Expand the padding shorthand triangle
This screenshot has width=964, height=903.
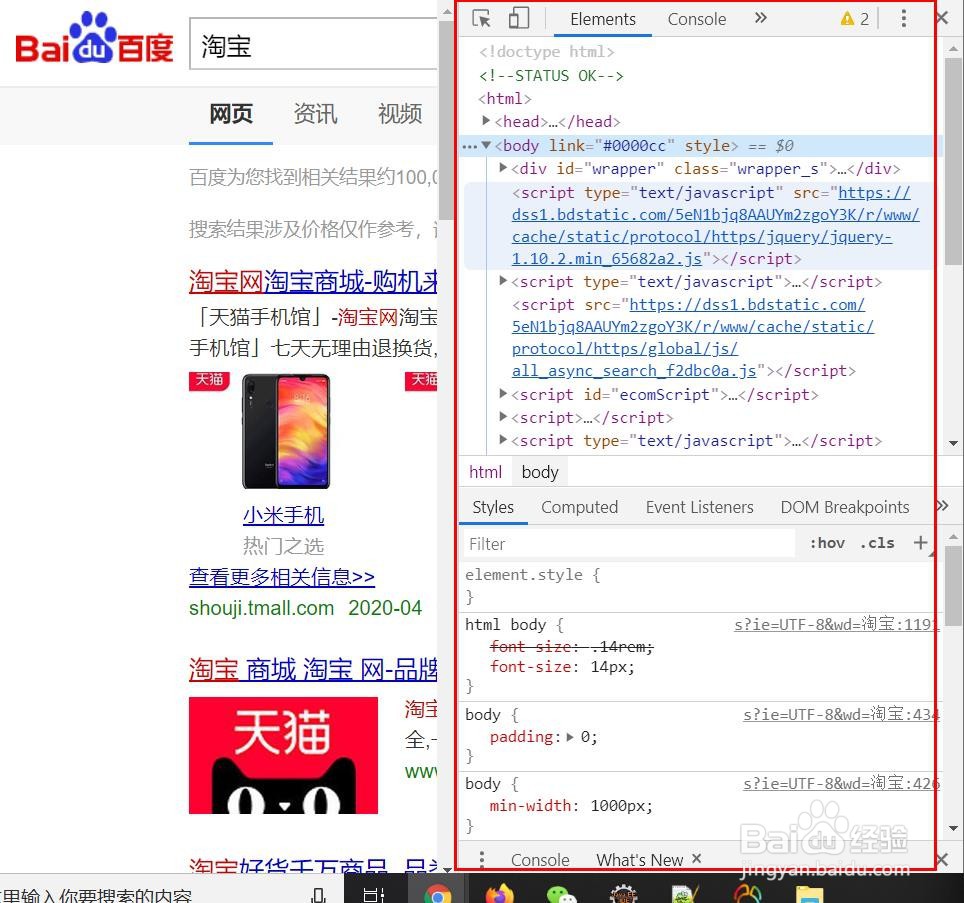570,736
